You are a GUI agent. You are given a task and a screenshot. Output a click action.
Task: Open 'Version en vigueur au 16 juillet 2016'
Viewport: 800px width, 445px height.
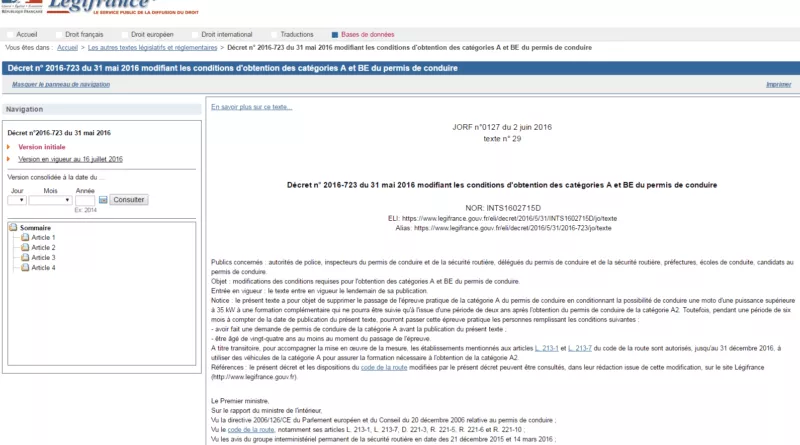tap(70, 159)
